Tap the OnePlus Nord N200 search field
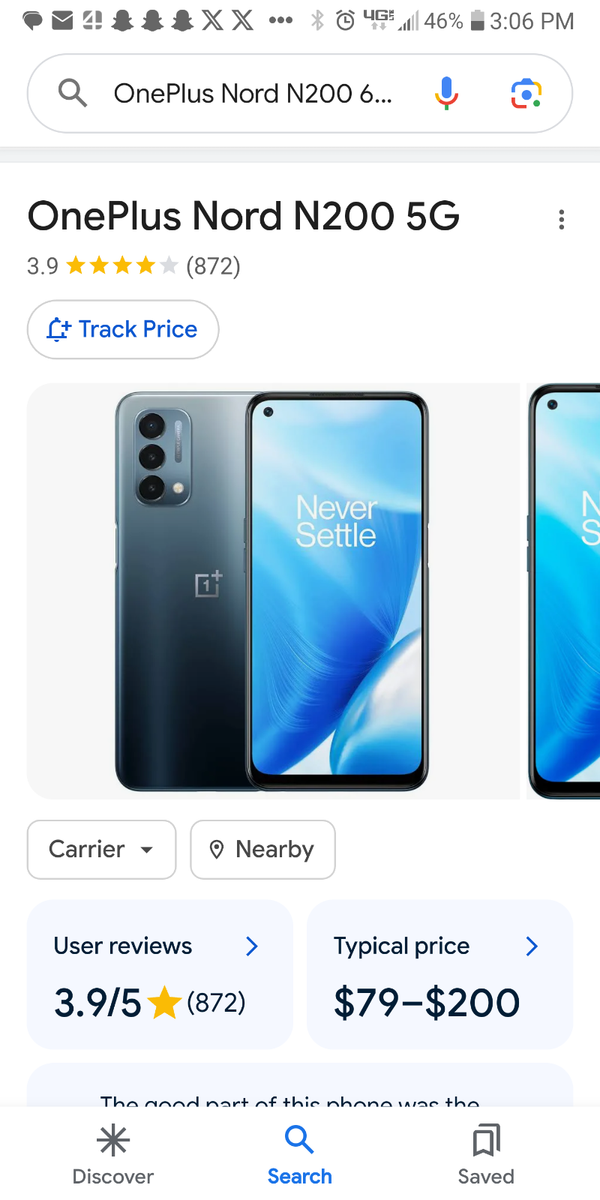600x1200 pixels. 253,94
